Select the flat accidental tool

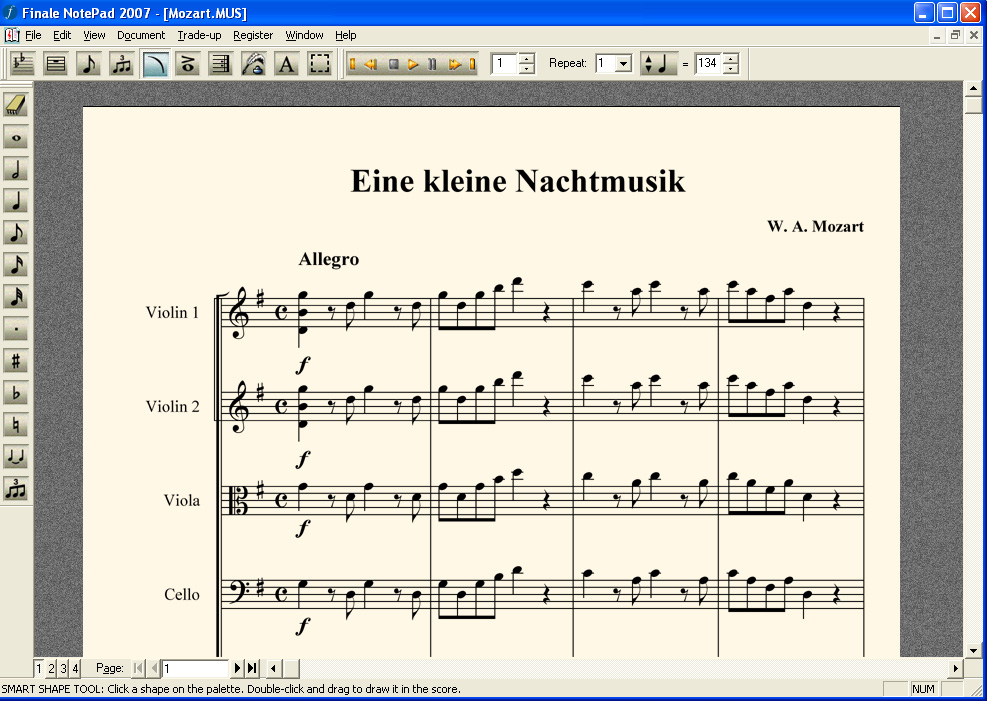click(x=15, y=393)
